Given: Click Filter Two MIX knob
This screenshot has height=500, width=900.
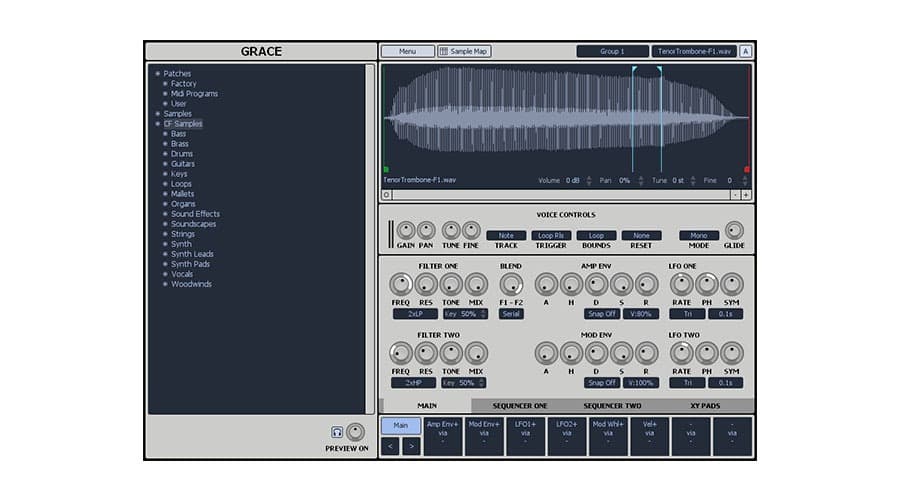Looking at the screenshot, I should tap(476, 353).
